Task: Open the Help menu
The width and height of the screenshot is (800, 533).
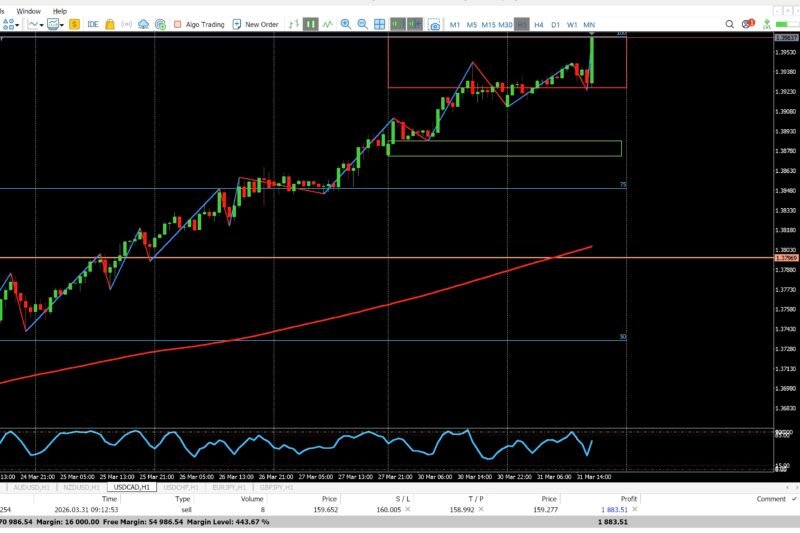Action: [60, 11]
